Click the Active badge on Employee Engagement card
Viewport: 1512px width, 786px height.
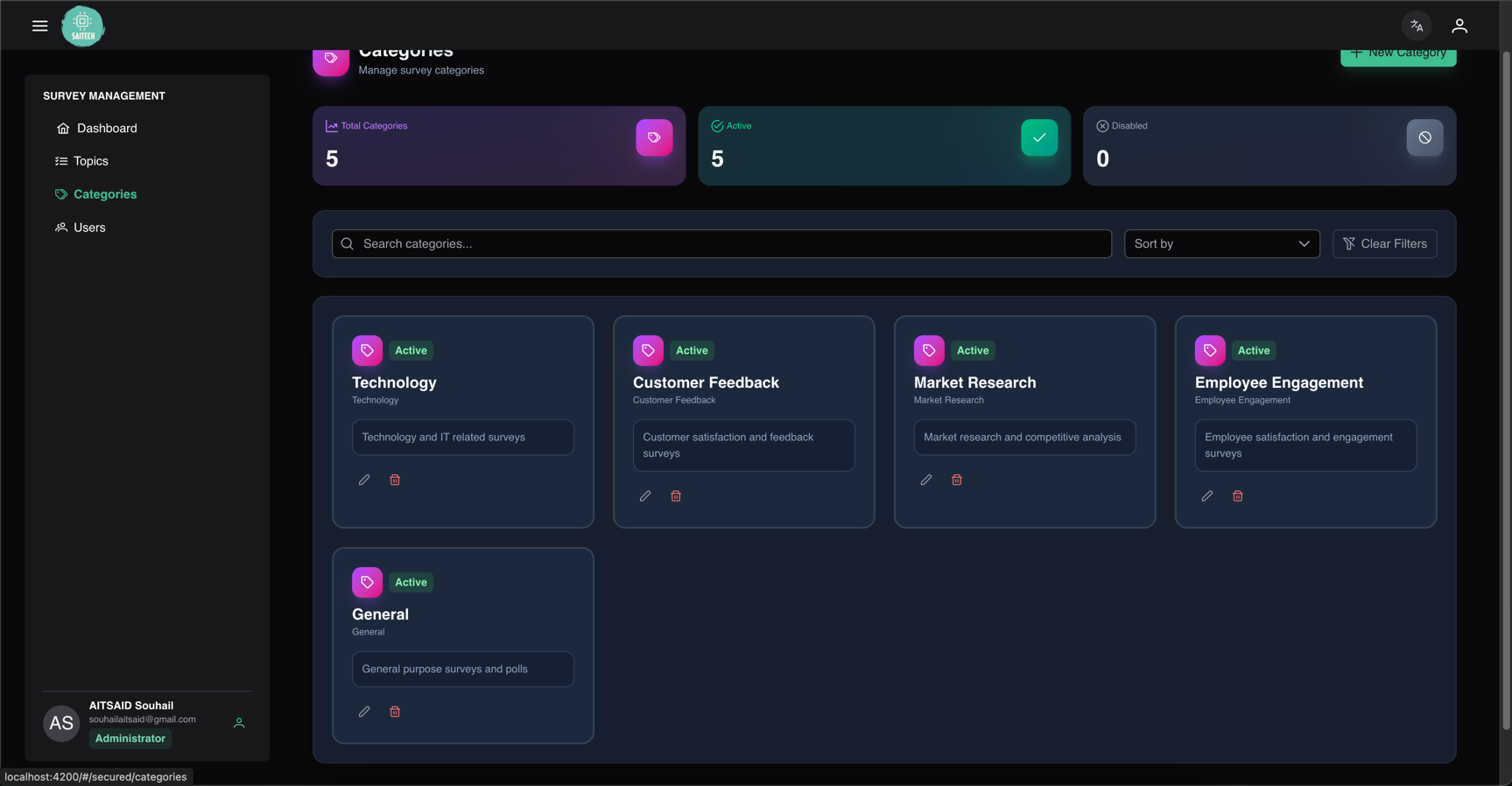point(1254,350)
